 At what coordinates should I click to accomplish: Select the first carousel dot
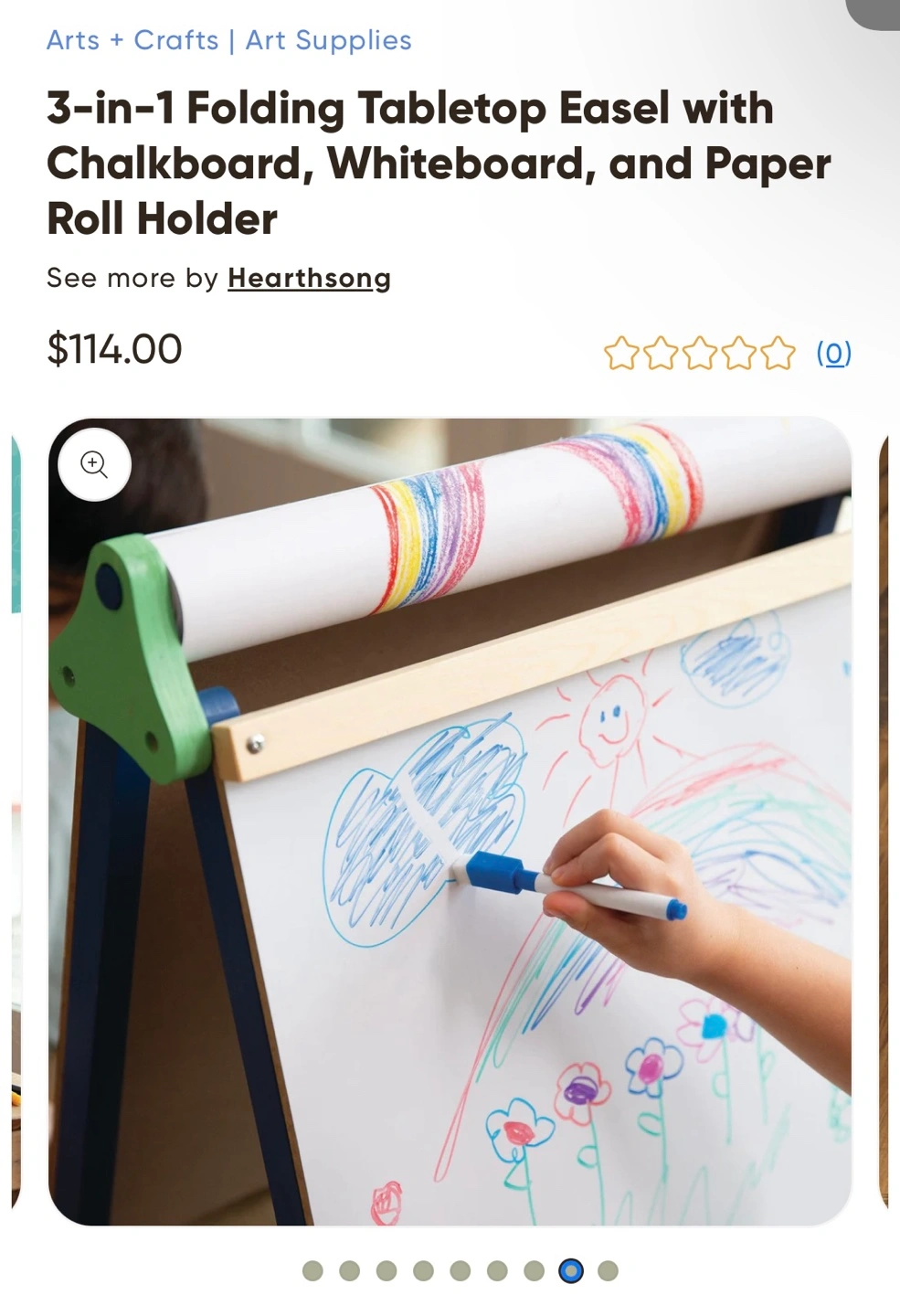tap(312, 1271)
